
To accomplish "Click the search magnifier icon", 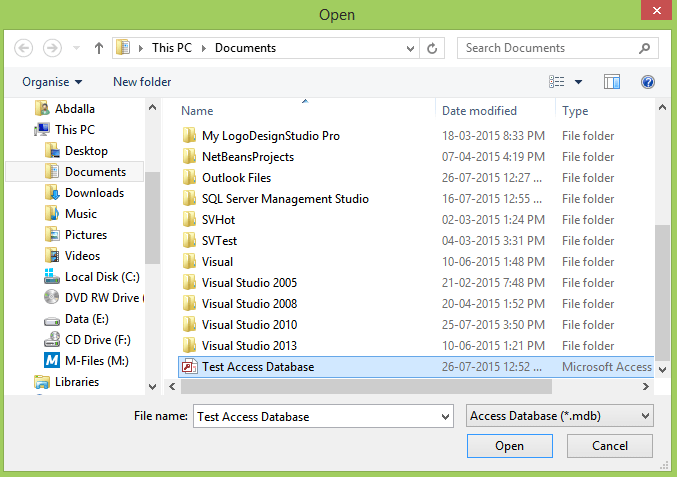I will point(644,48).
